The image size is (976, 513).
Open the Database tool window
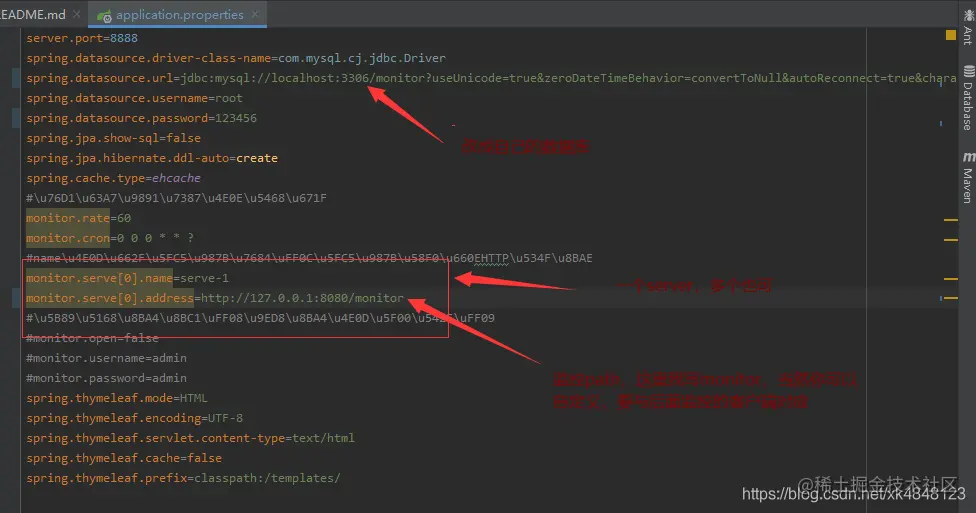(968, 98)
